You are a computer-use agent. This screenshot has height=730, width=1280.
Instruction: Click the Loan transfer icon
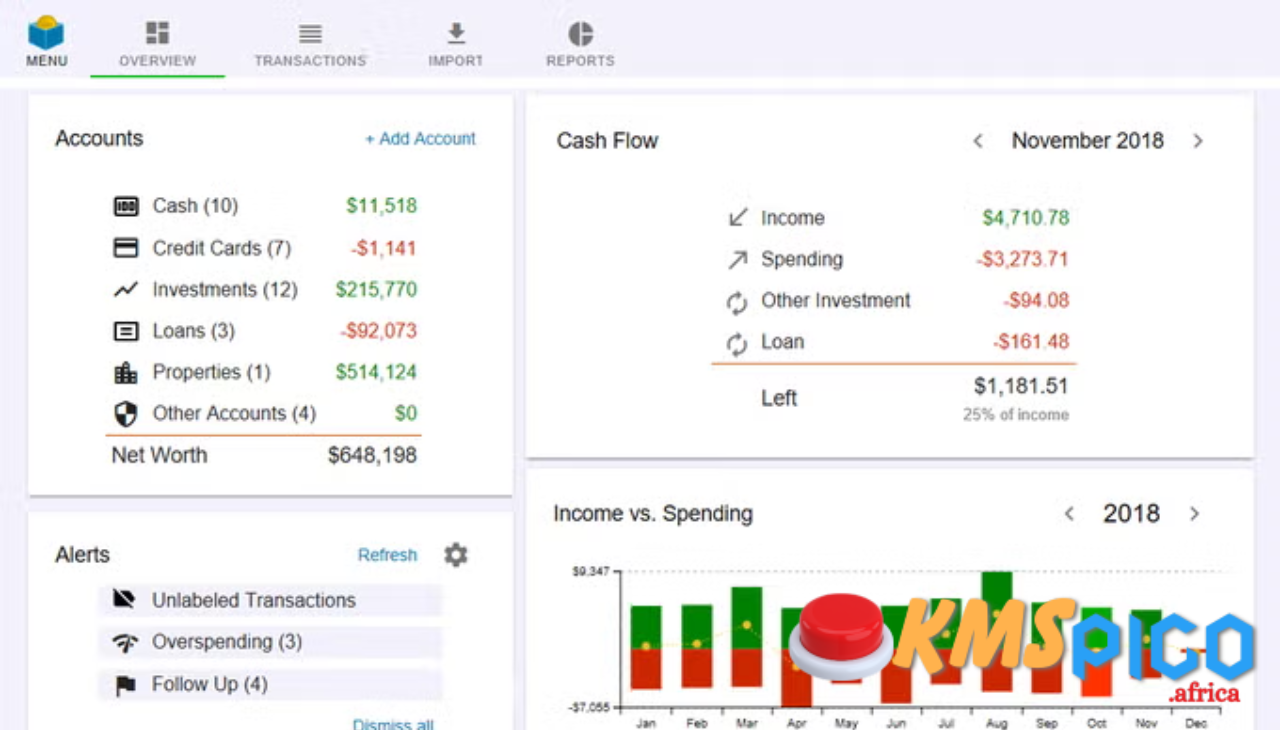737,344
